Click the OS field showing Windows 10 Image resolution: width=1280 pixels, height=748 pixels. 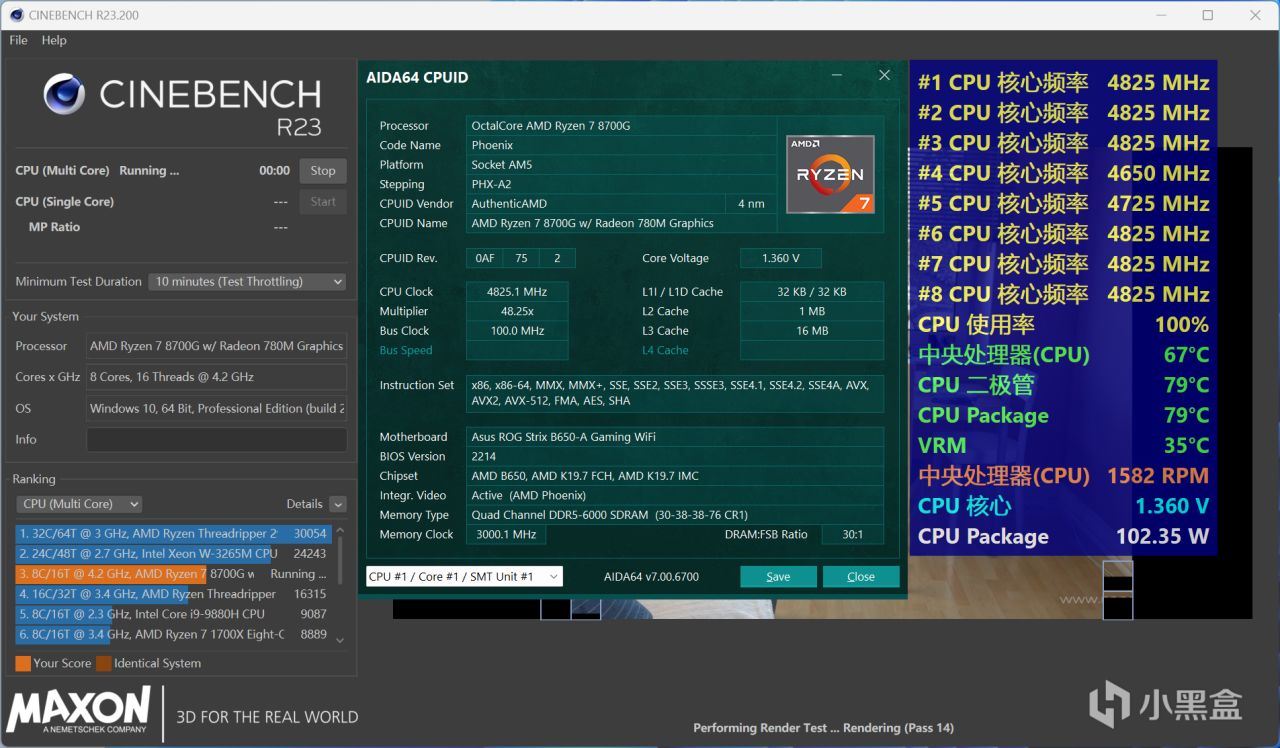coord(217,408)
